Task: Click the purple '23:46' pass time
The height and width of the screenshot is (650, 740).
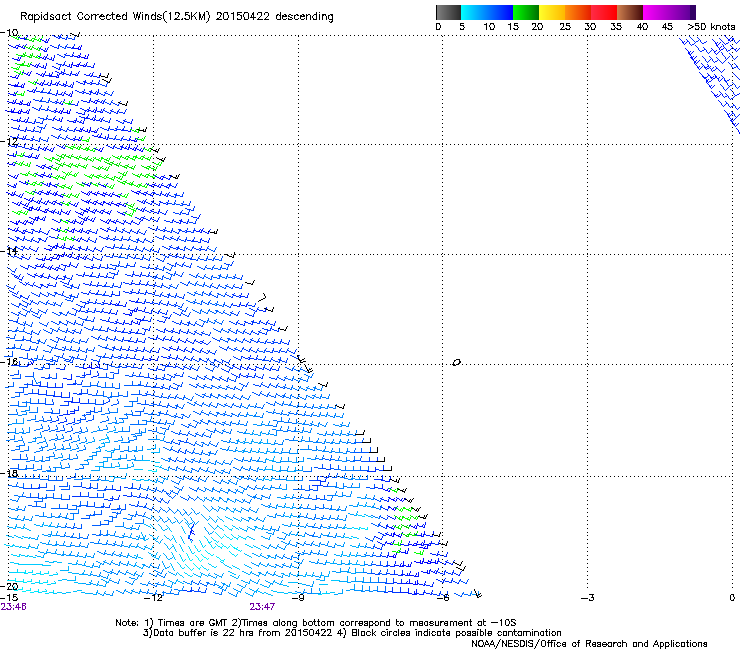Action: click(x=13, y=607)
